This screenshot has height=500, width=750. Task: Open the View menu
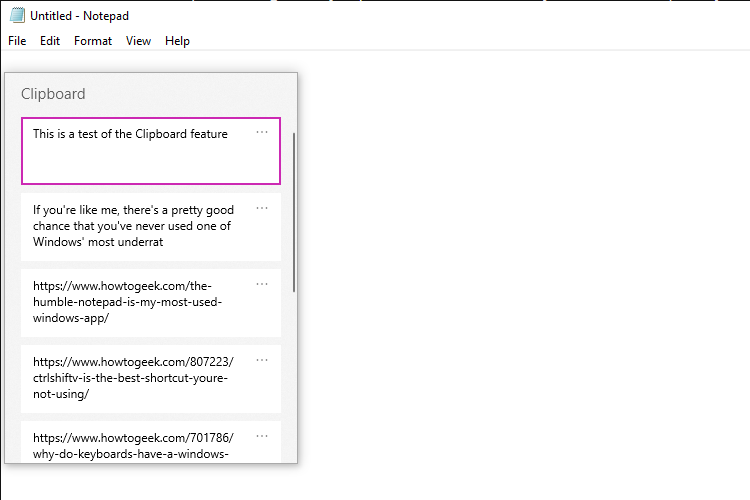pyautogui.click(x=138, y=41)
